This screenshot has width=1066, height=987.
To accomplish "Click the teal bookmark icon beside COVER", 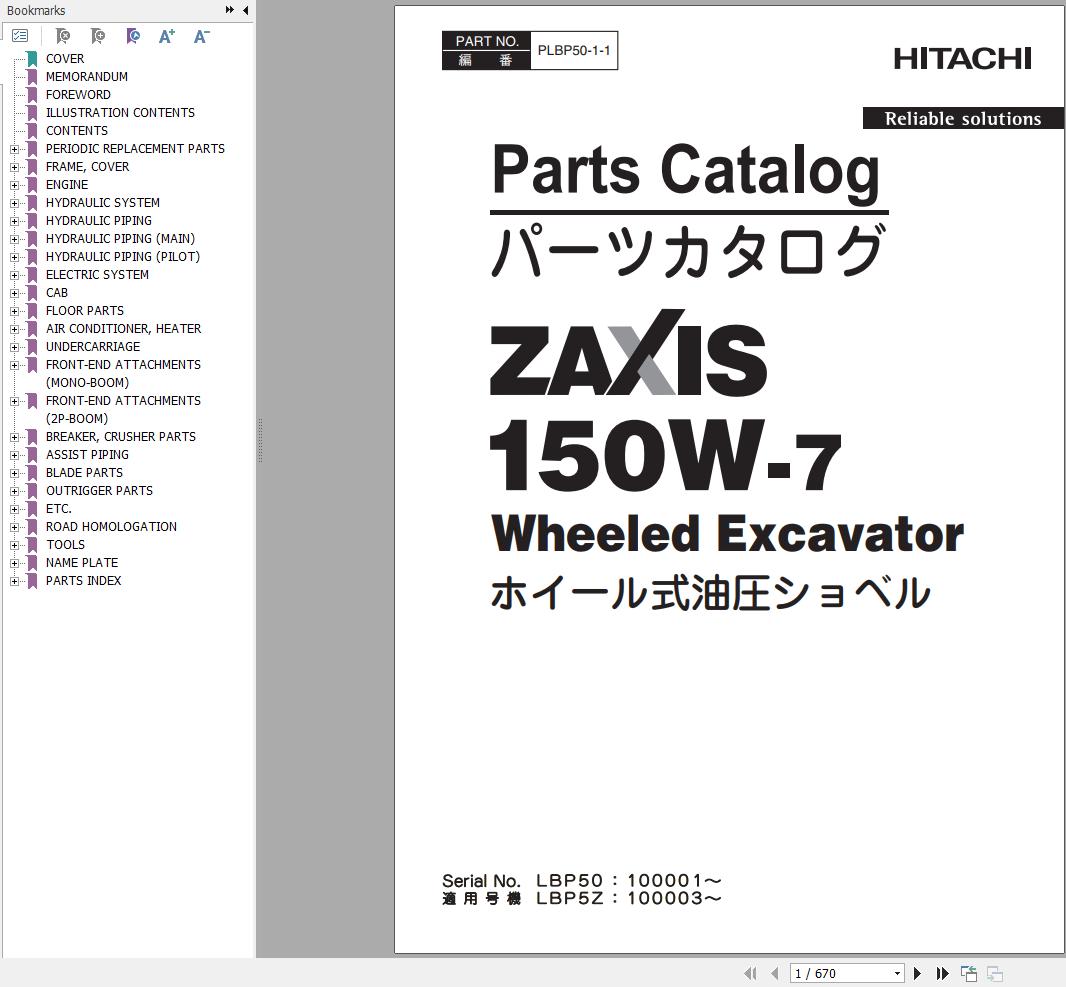I will (32, 58).
